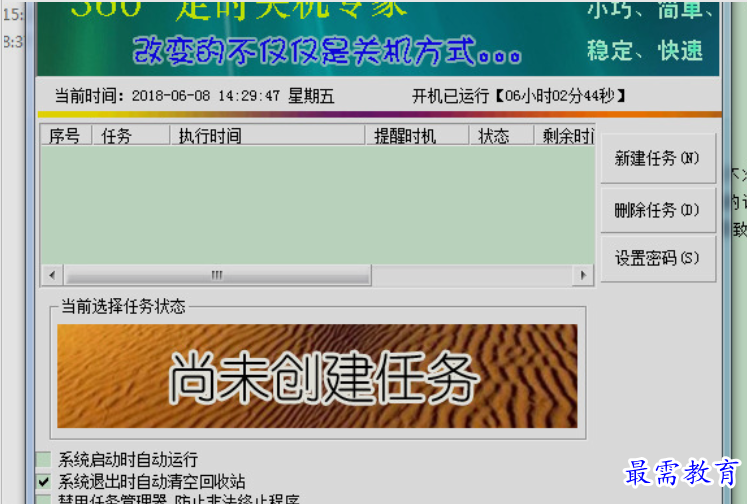Click the 剩余时间 column header

pos(564,136)
